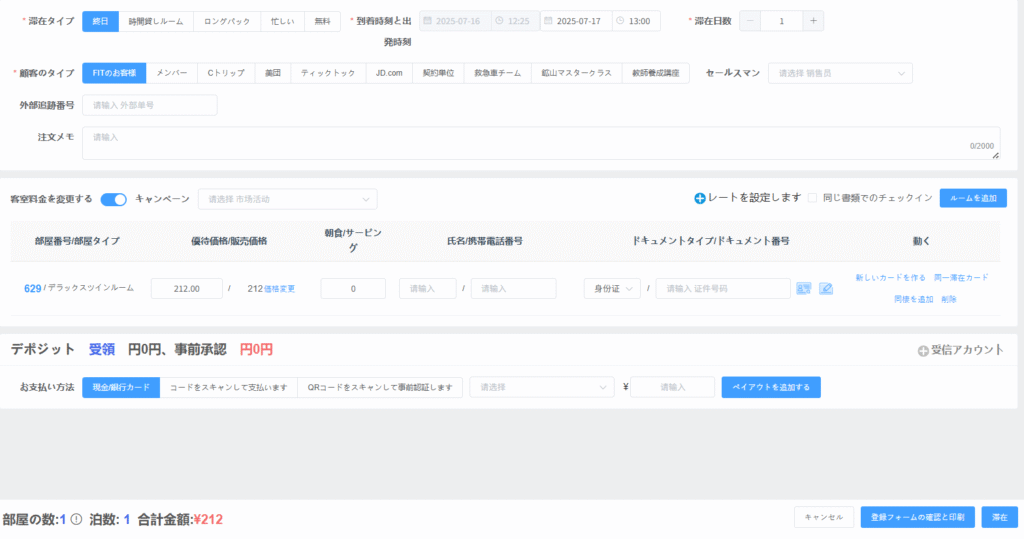
Task: Click 価格変更 link
Action: click(280, 289)
